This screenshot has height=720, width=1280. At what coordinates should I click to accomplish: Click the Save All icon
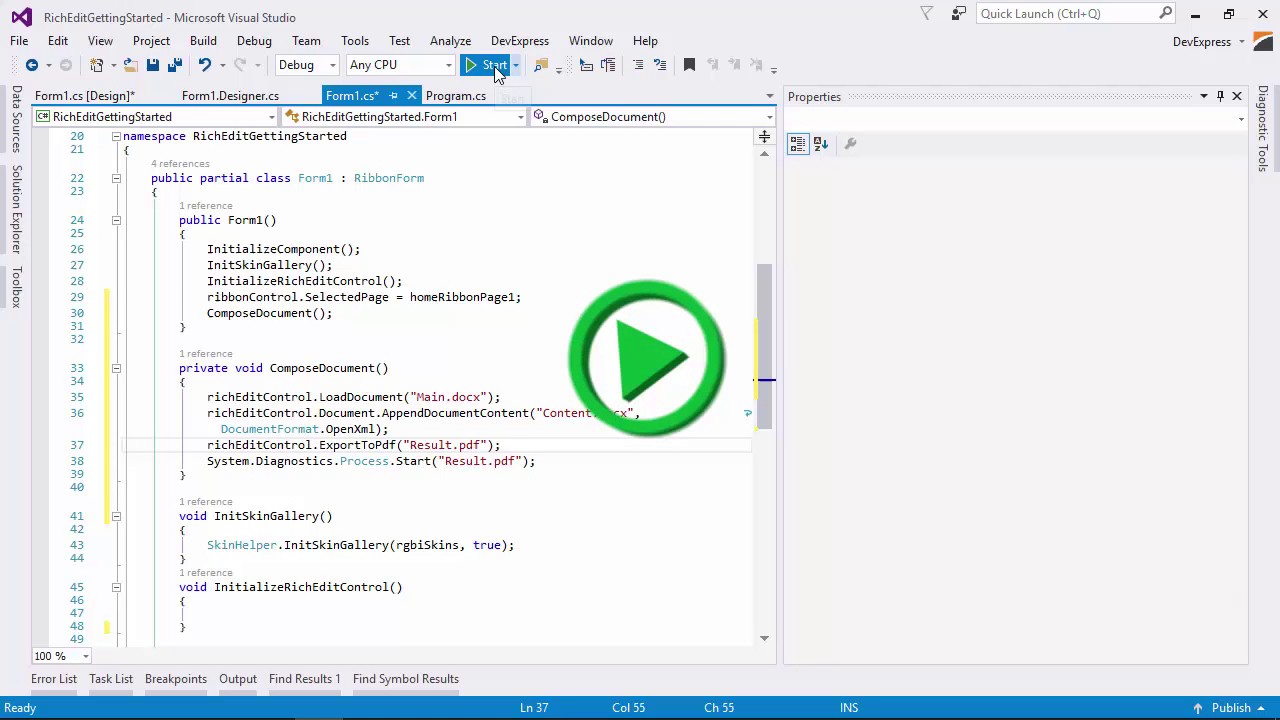tap(174, 65)
